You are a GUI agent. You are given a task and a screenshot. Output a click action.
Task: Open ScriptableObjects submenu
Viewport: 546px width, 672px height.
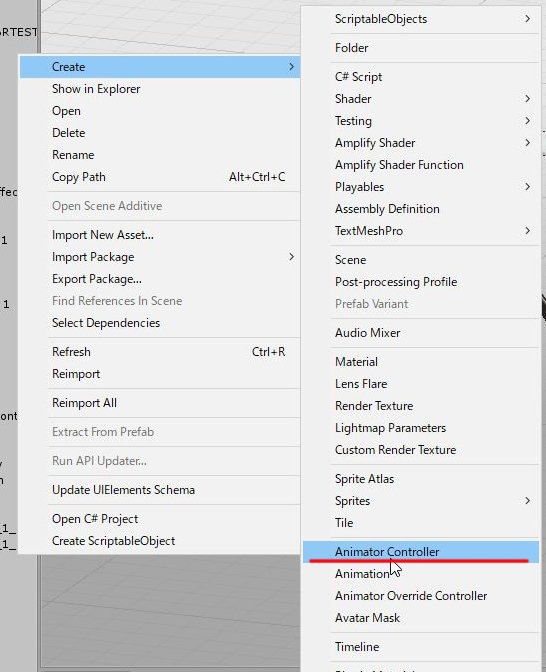(x=421, y=19)
